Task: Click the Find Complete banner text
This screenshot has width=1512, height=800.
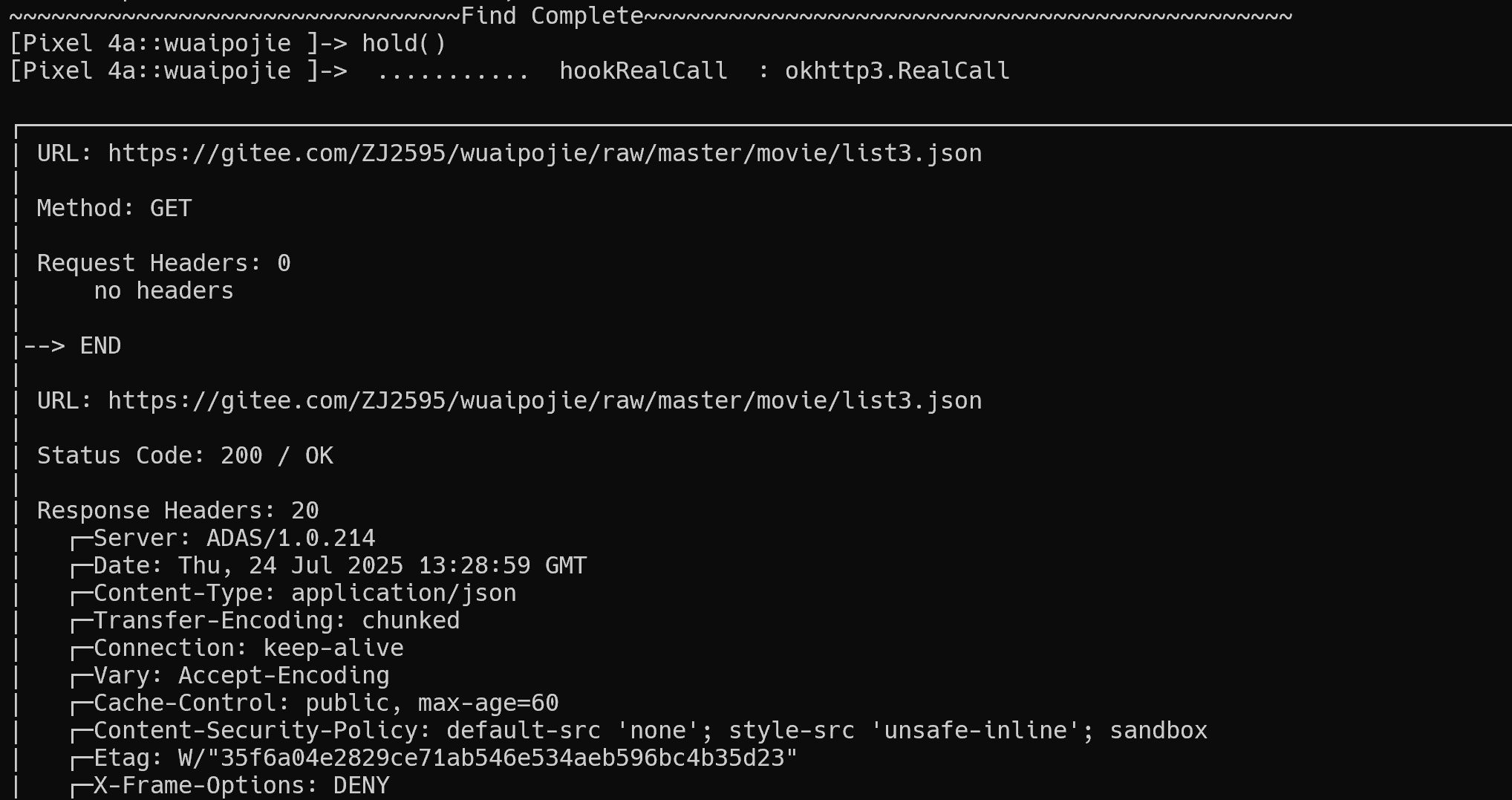Action: [552, 16]
